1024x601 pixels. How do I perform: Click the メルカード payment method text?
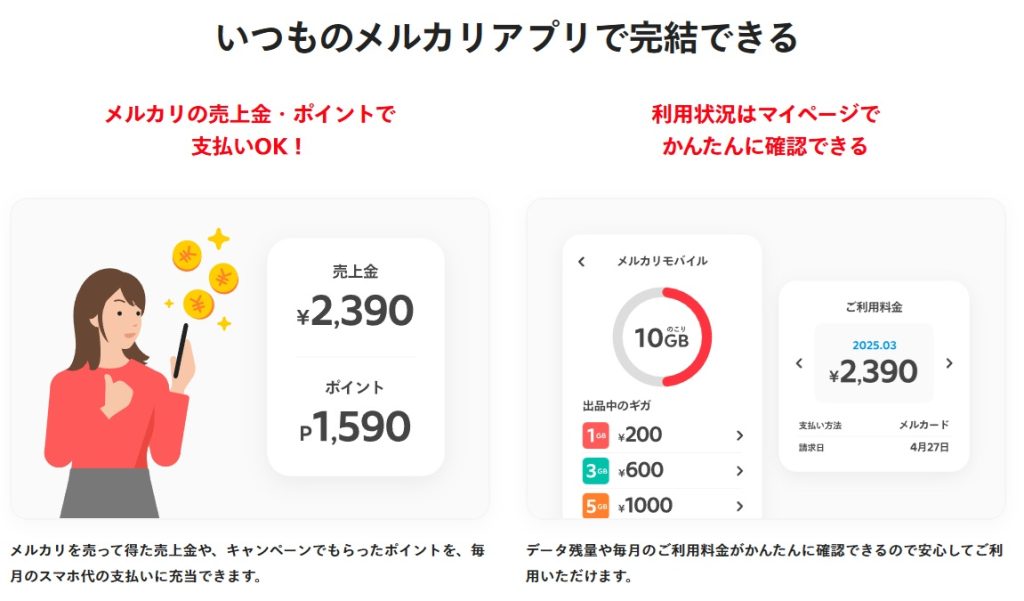pos(923,425)
